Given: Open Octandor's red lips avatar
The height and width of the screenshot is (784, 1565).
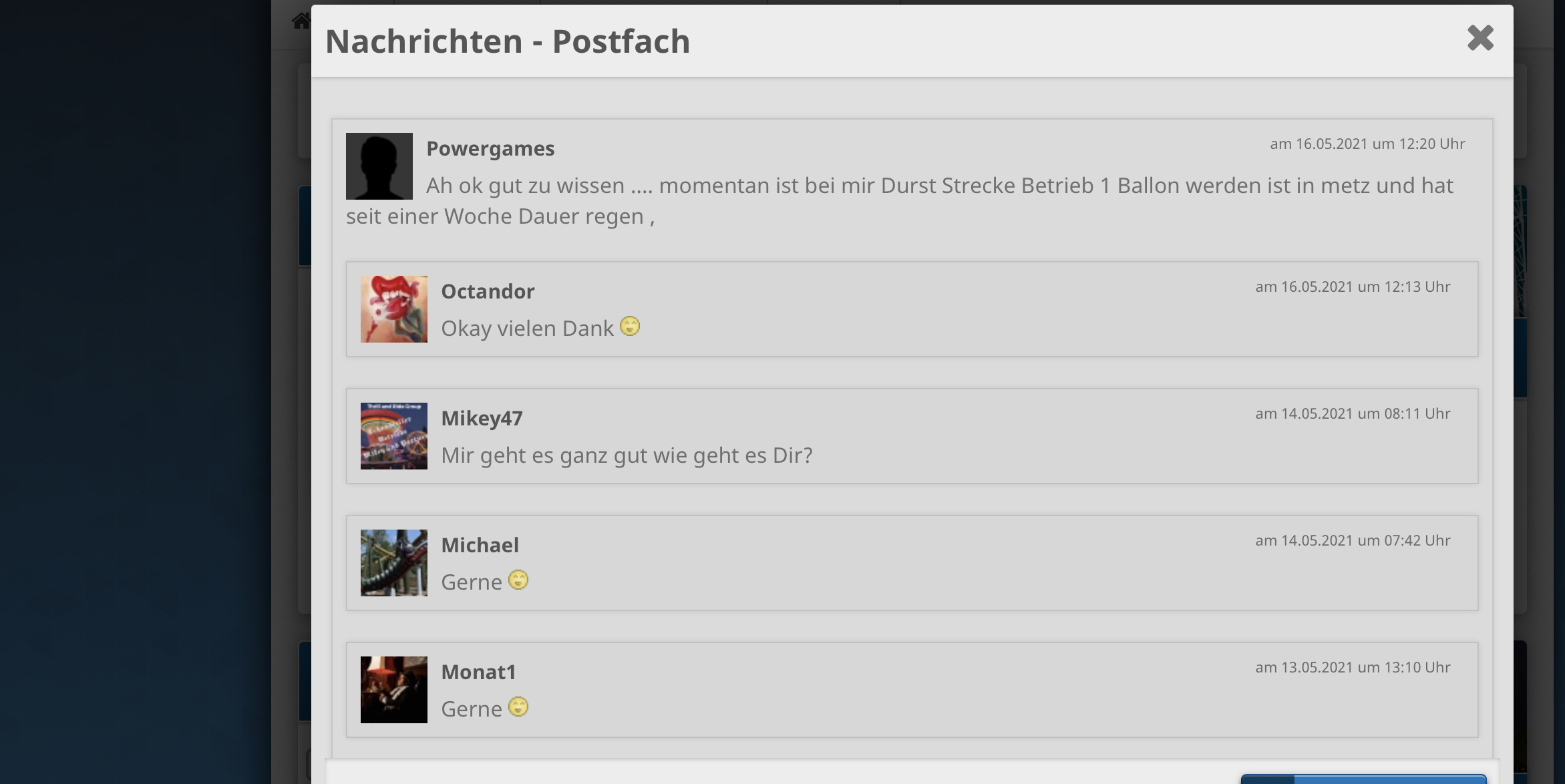Looking at the screenshot, I should (394, 309).
